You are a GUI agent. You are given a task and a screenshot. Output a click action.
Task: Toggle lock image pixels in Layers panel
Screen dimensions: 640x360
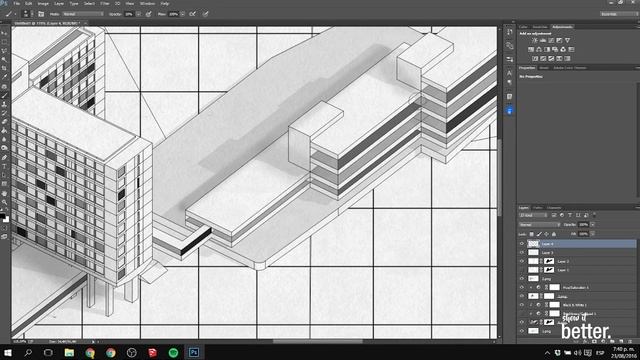(539, 234)
